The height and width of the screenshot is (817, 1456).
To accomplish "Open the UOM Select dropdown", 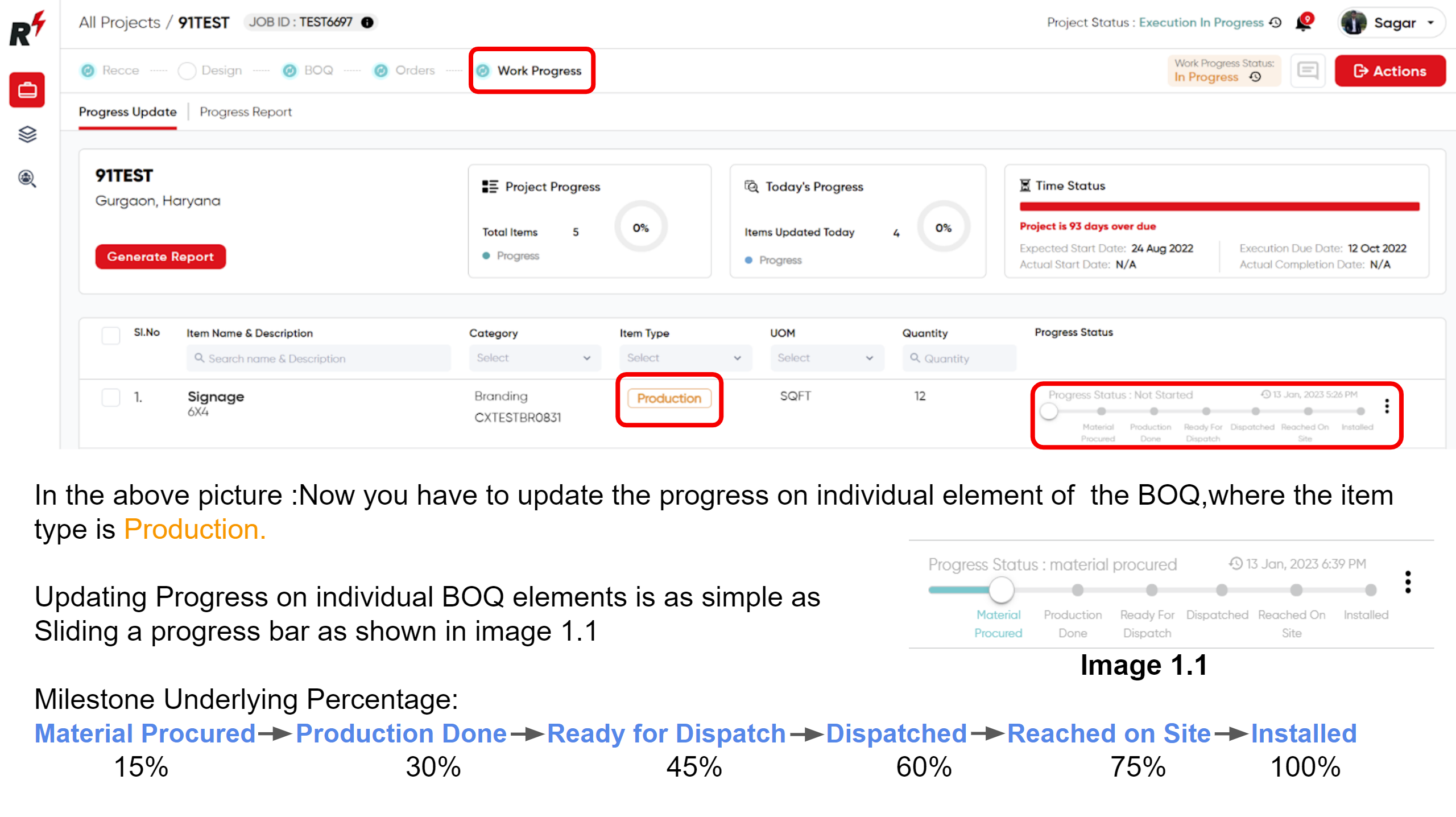I will pyautogui.click(x=826, y=358).
